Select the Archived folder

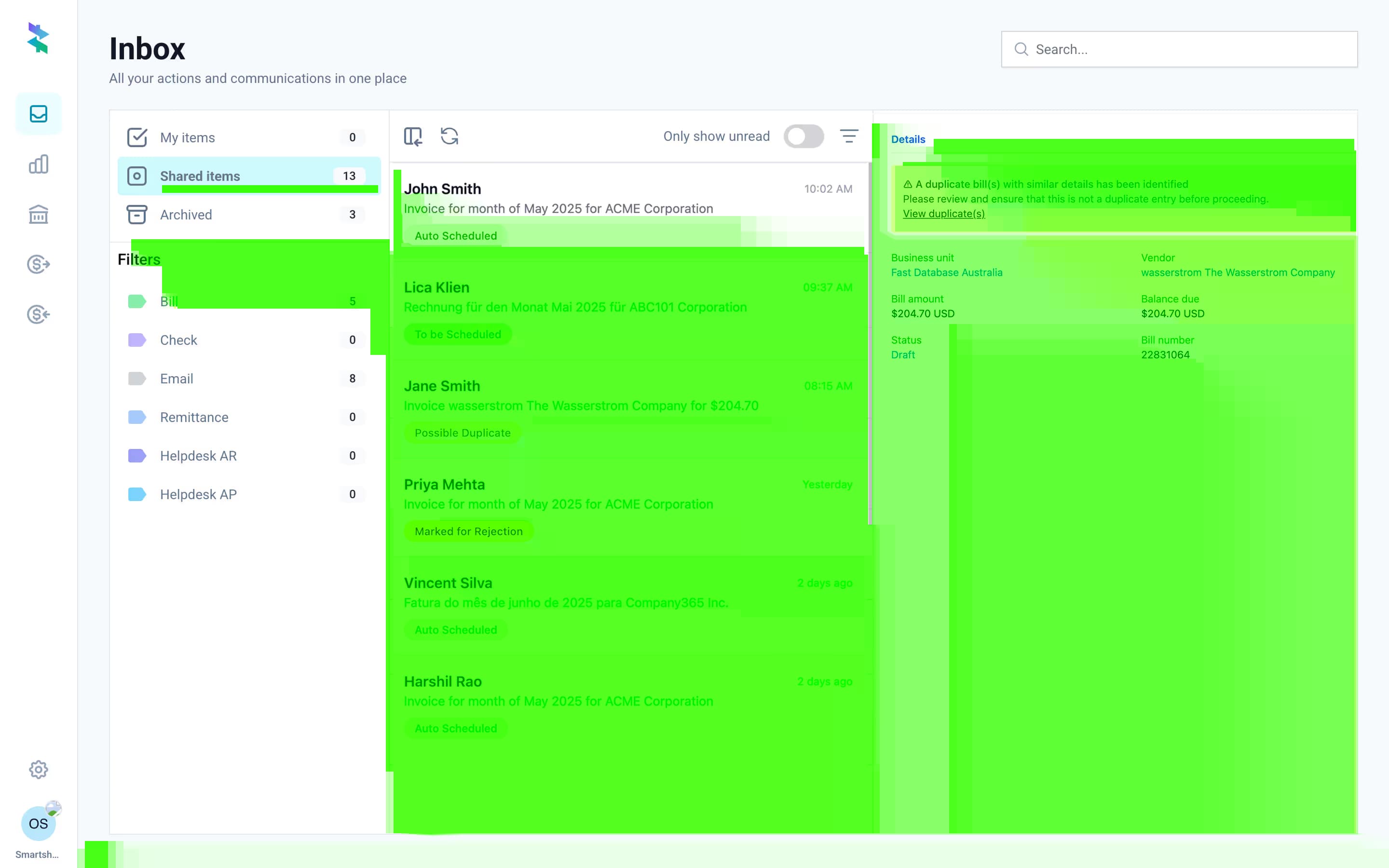click(x=186, y=215)
